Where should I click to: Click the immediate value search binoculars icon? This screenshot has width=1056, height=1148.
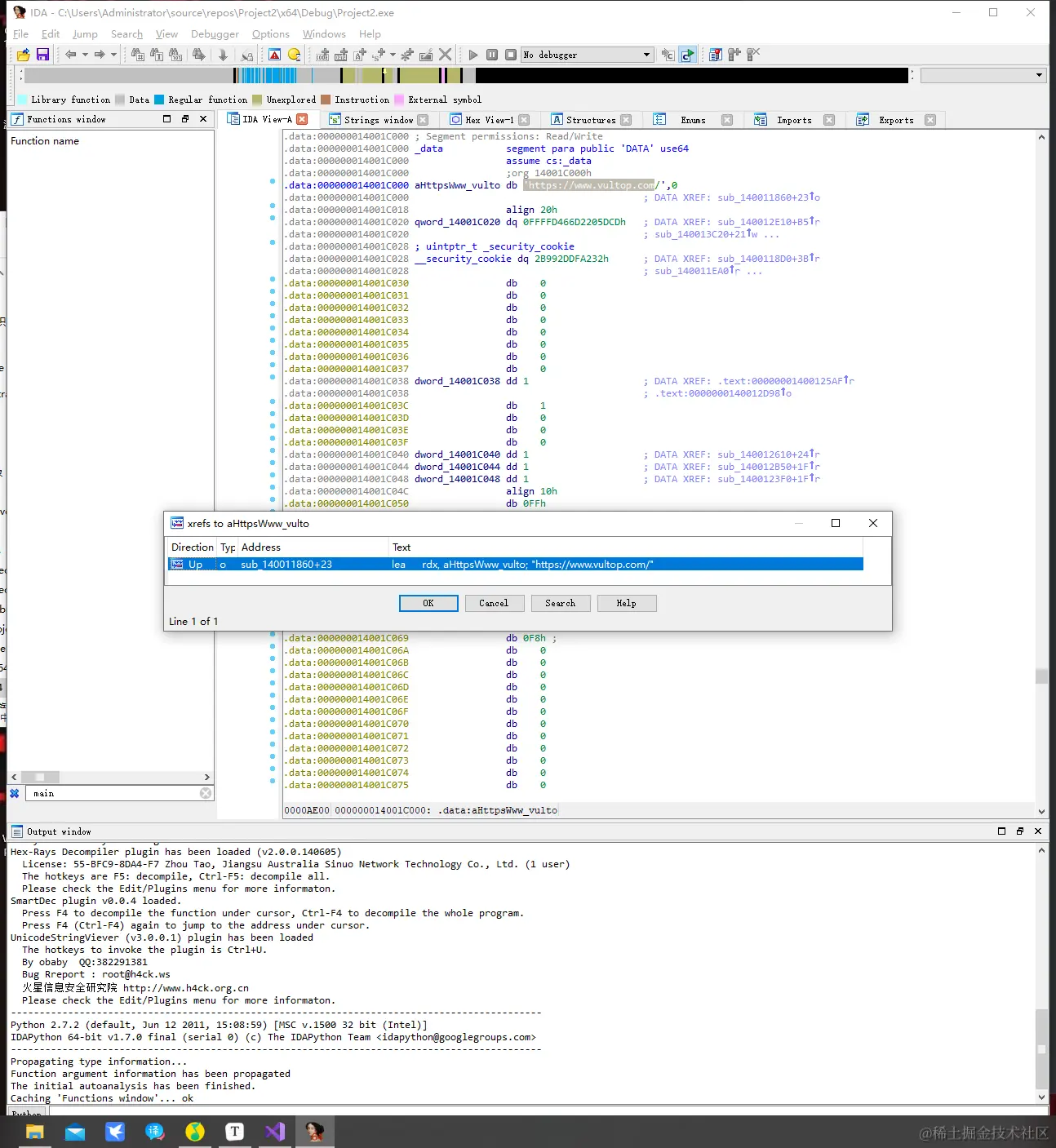click(138, 55)
